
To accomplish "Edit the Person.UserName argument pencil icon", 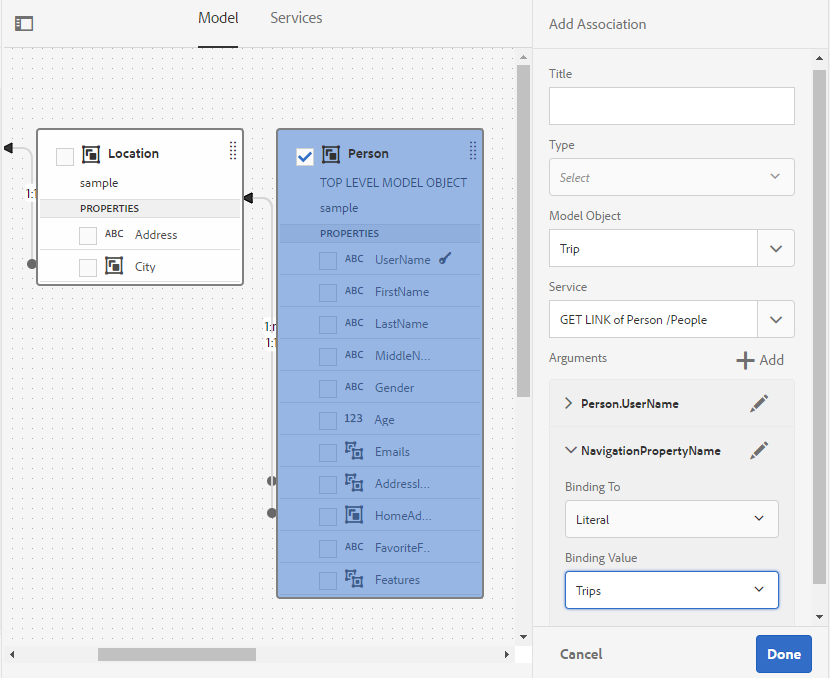I will 759,403.
